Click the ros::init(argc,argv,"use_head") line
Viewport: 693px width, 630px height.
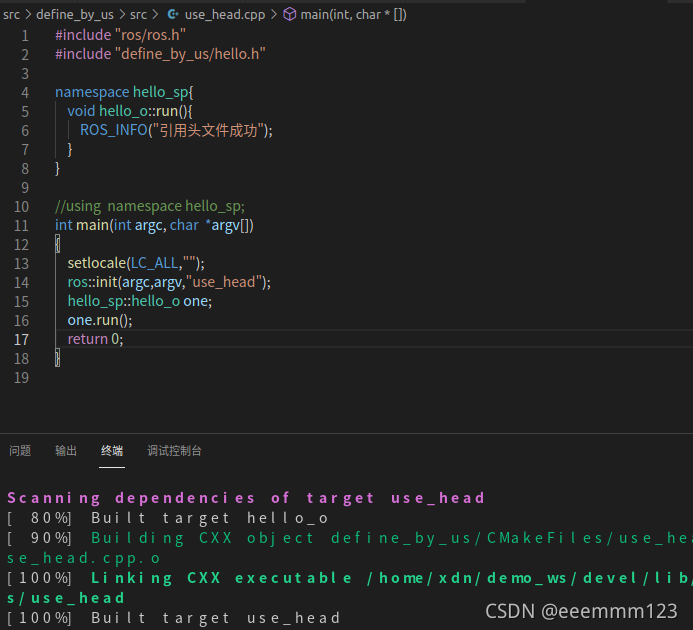[169, 282]
